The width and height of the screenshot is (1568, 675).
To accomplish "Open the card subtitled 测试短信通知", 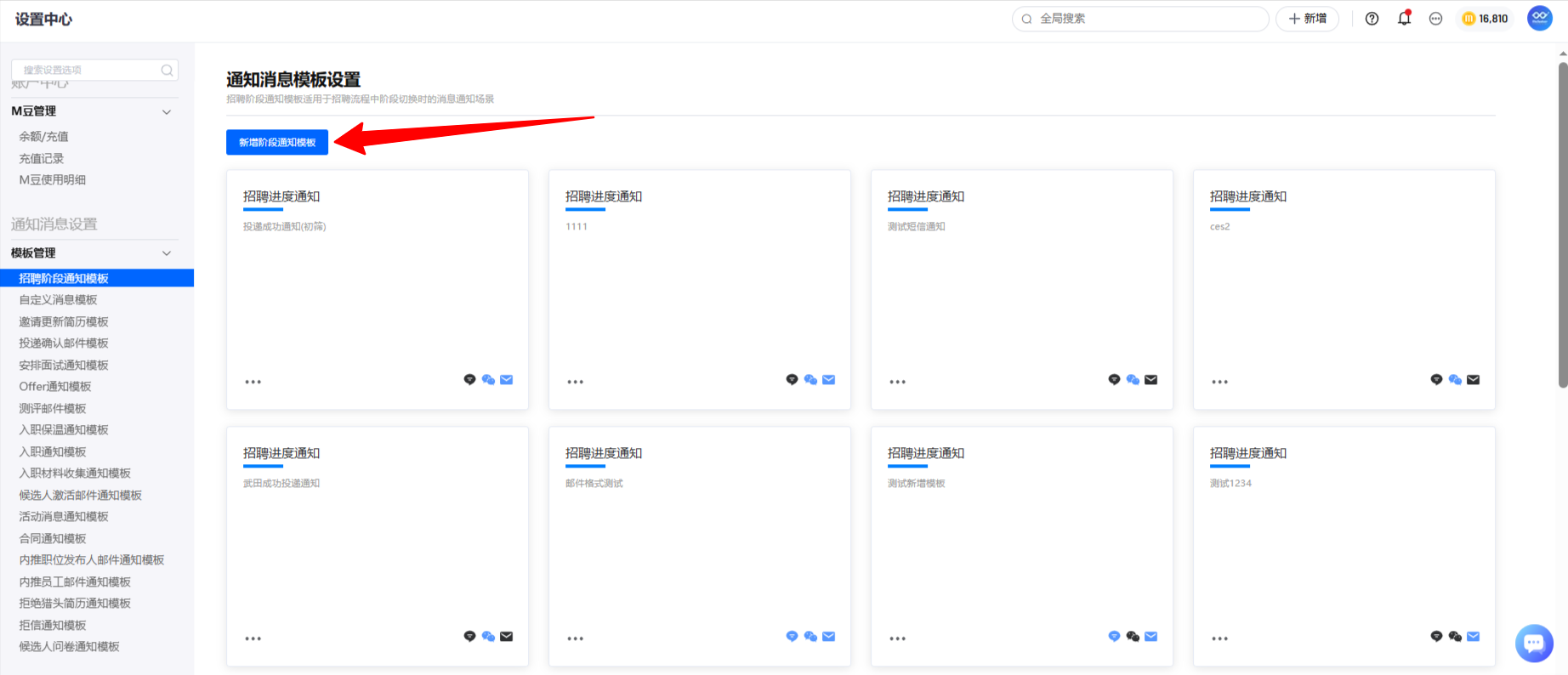I will click(1022, 290).
